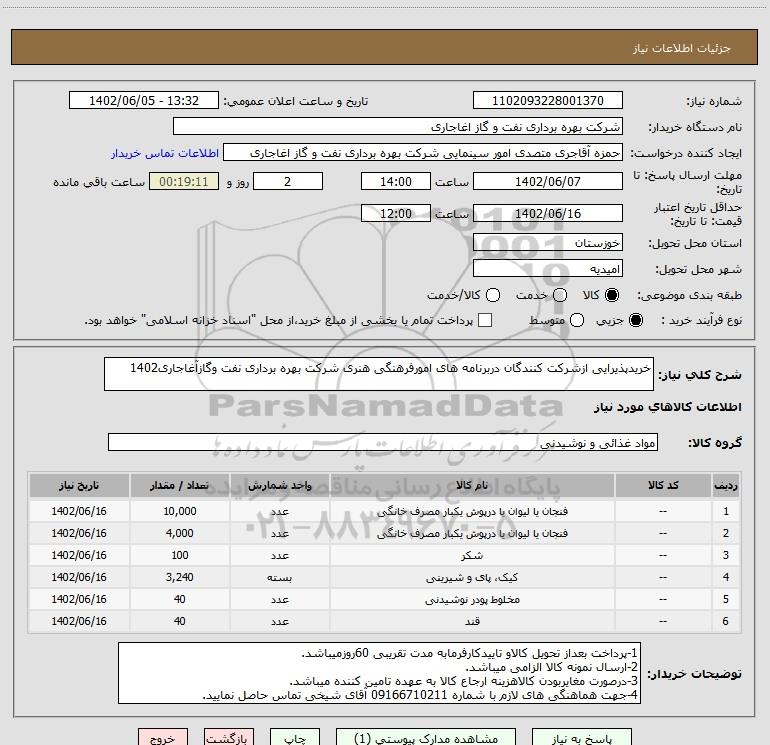Click the خروج exit button
The image size is (770, 745).
[163, 738]
